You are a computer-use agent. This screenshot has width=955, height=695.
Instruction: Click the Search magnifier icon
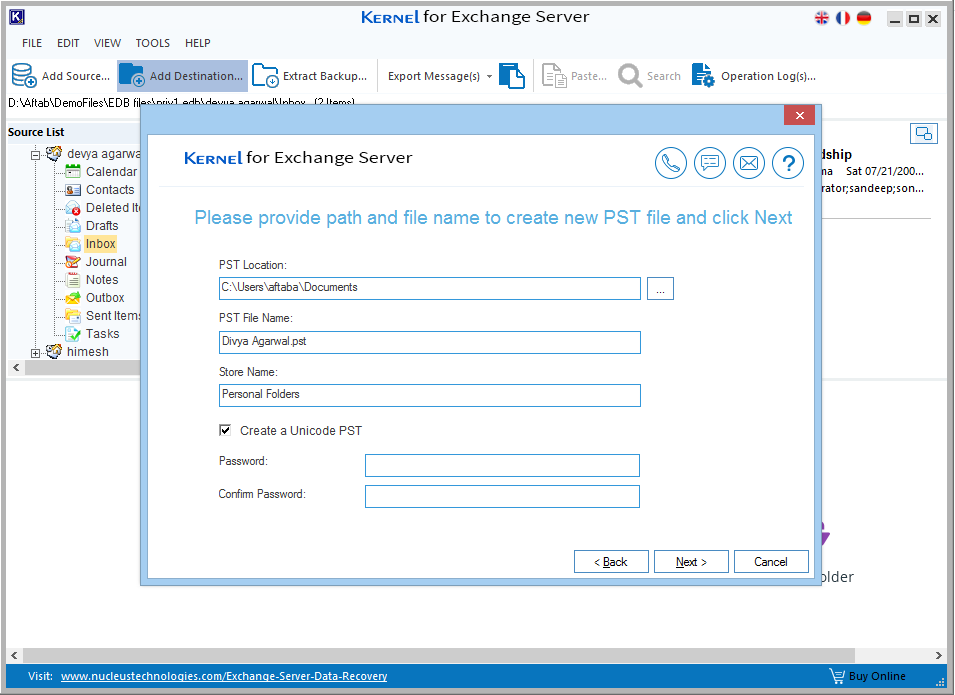pos(630,76)
